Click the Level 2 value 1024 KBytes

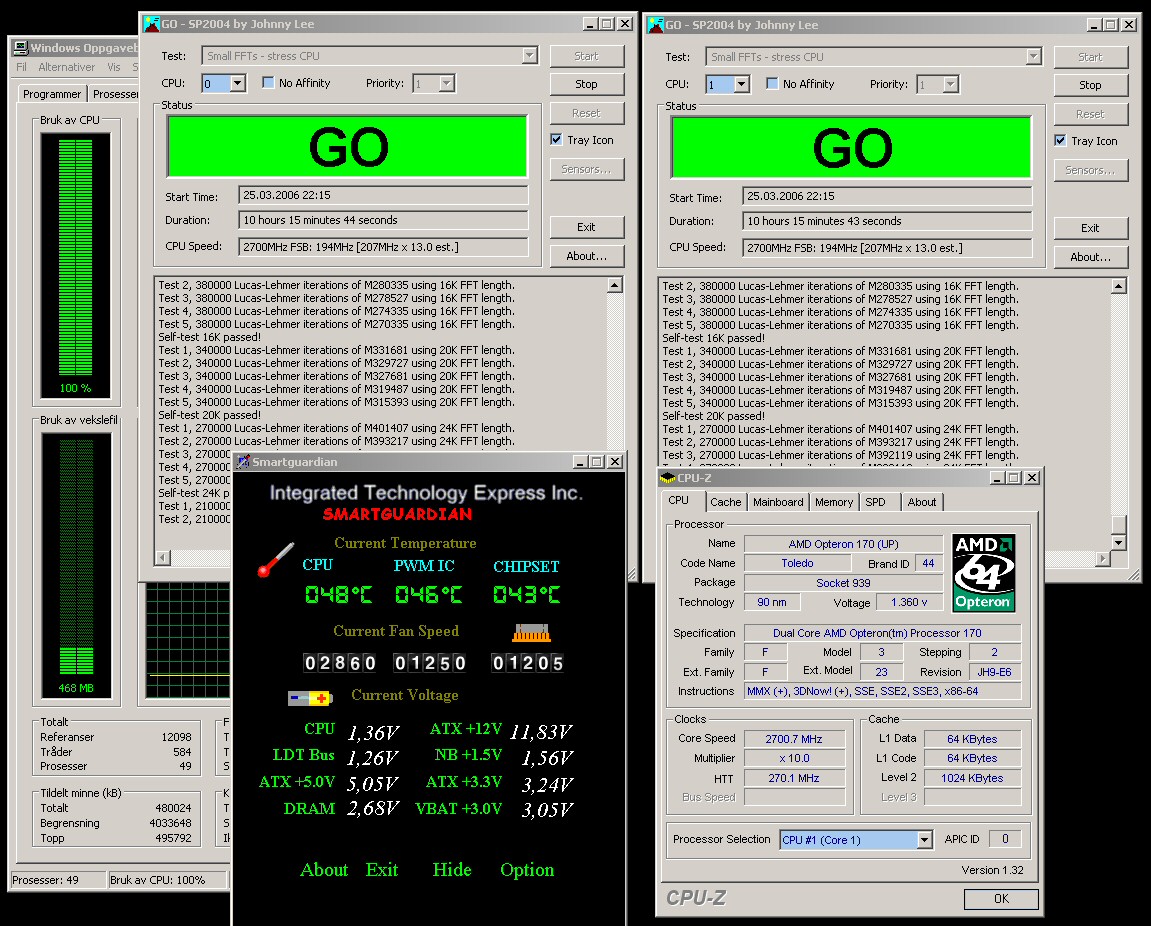tap(972, 778)
